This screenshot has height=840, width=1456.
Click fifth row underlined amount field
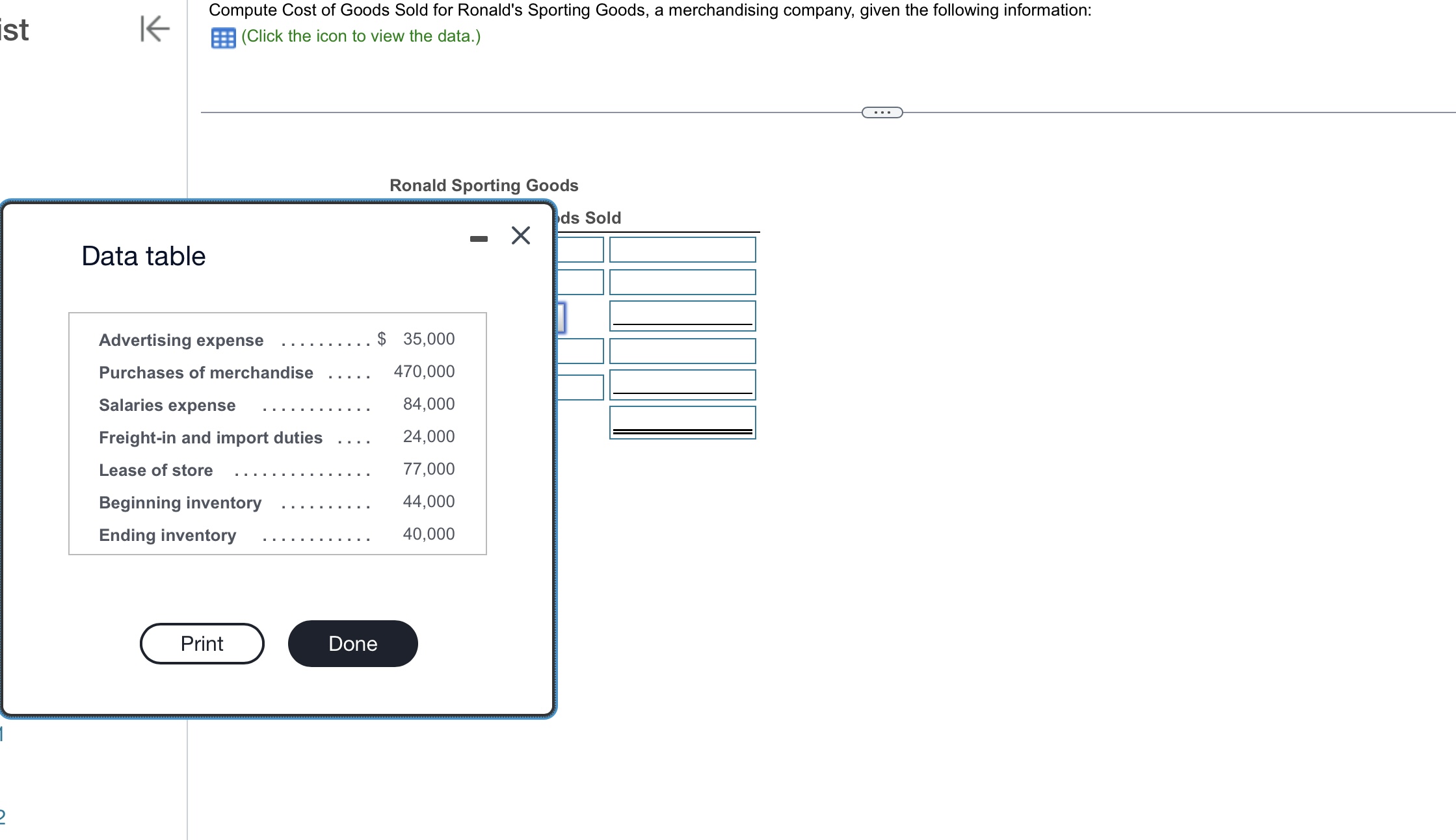(682, 384)
